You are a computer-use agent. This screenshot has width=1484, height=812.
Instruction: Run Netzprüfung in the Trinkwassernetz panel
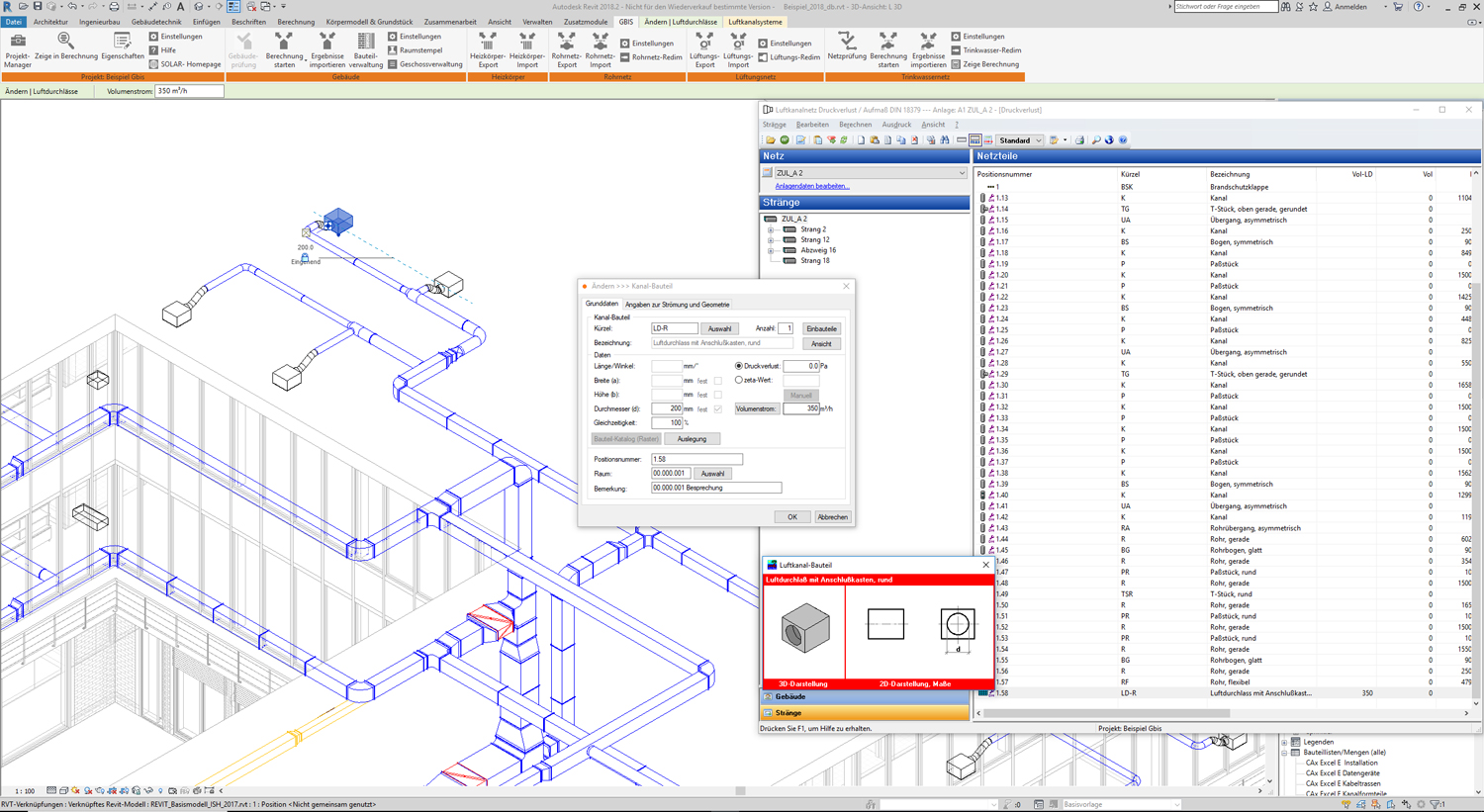point(847,45)
